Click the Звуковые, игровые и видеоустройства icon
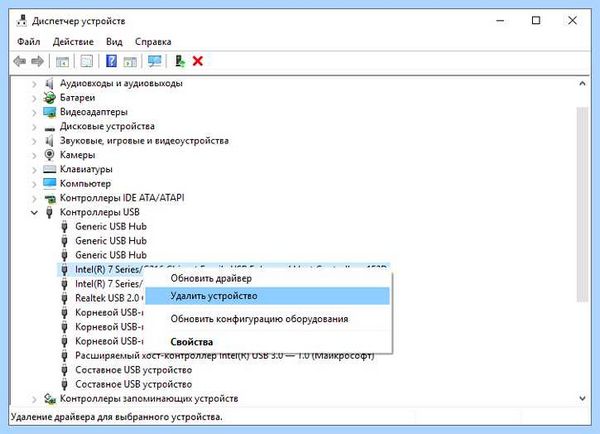 49,140
